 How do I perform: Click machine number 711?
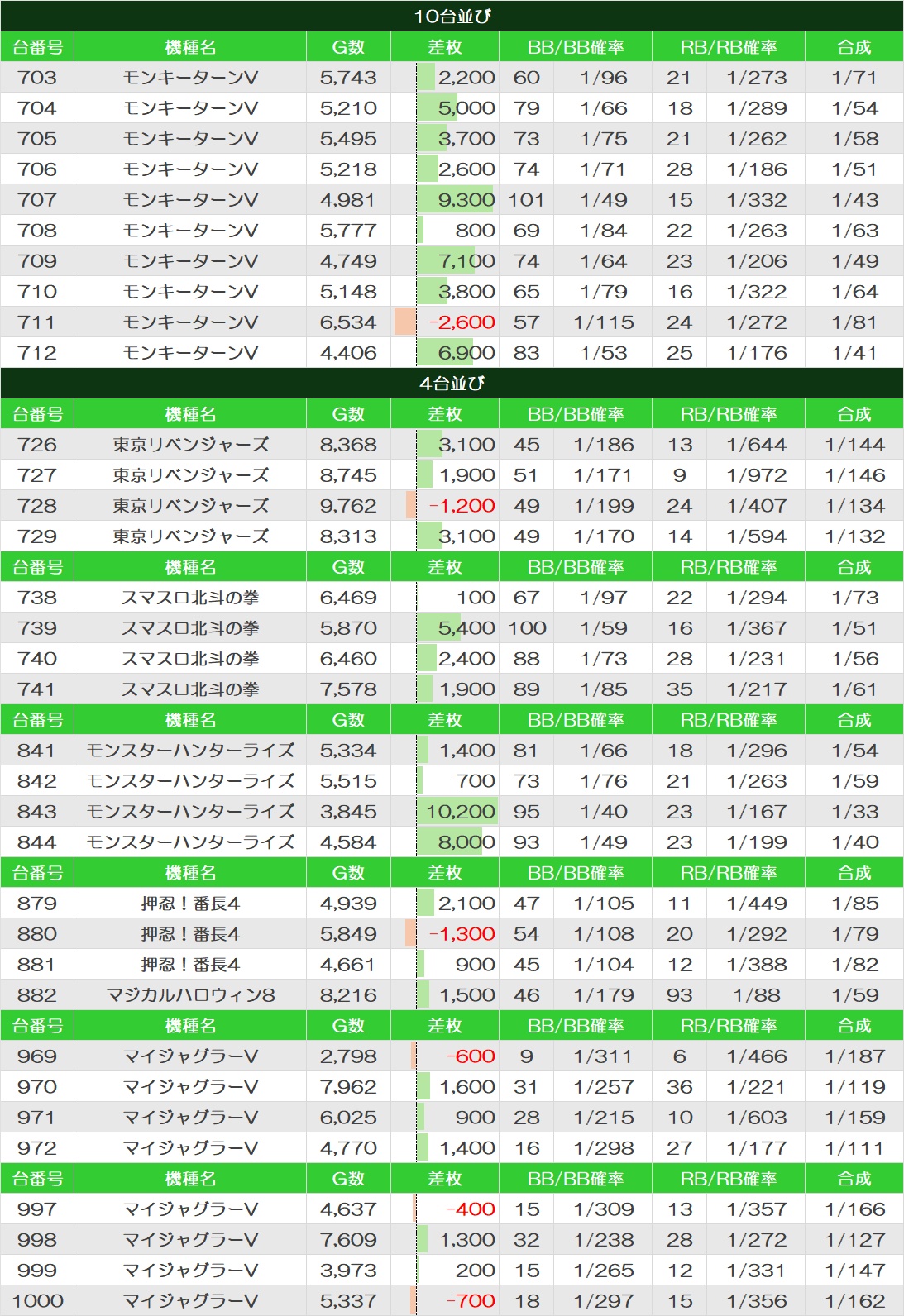point(37,322)
